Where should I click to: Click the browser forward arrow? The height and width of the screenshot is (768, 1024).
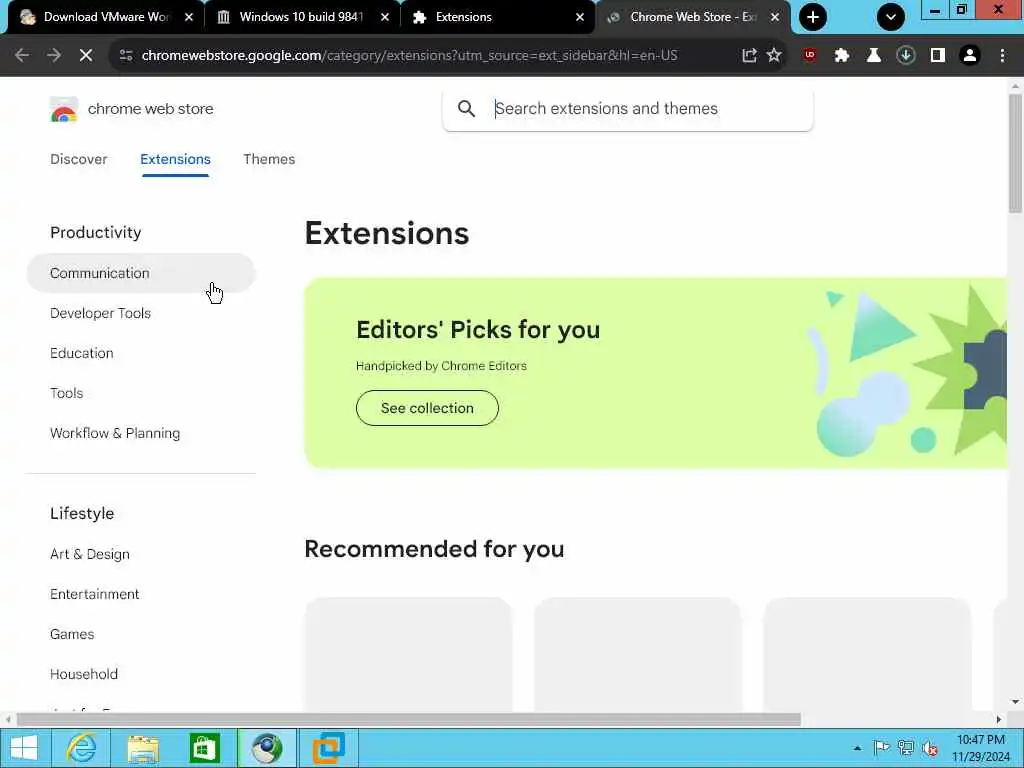pos(54,56)
